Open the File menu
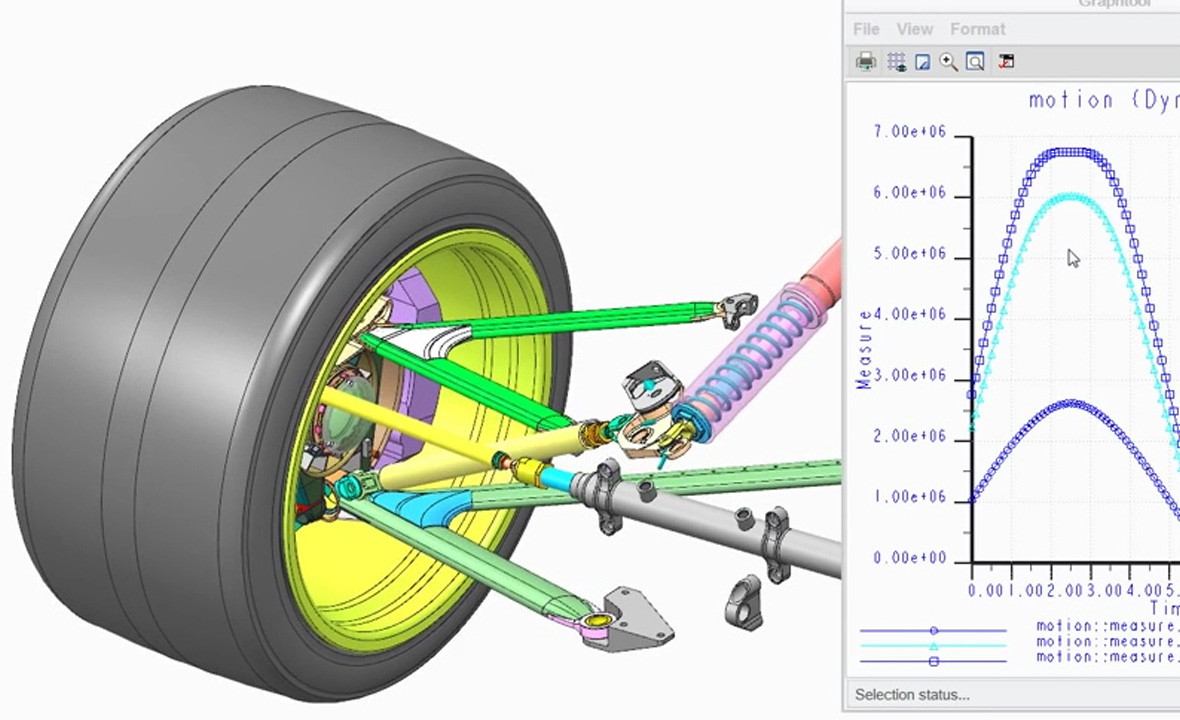Viewport: 1180px width, 720px height. (866, 29)
